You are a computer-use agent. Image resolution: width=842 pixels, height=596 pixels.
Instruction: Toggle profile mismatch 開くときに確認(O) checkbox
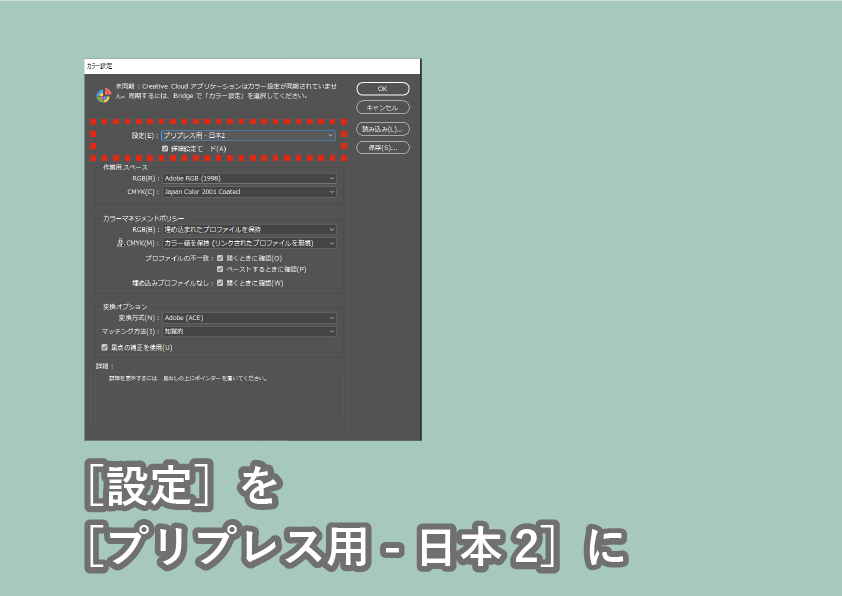(x=220, y=258)
